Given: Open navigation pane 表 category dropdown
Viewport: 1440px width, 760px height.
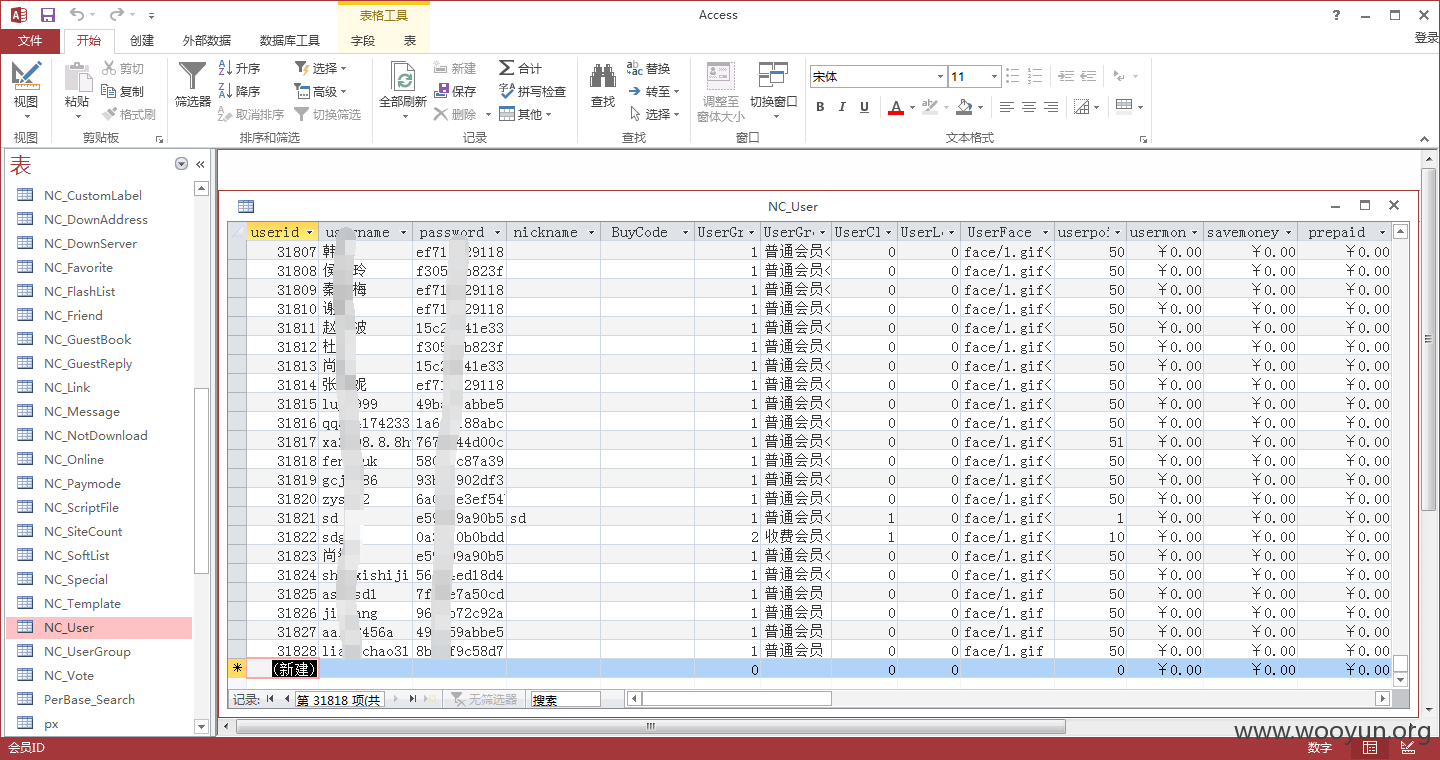Looking at the screenshot, I should [x=181, y=164].
